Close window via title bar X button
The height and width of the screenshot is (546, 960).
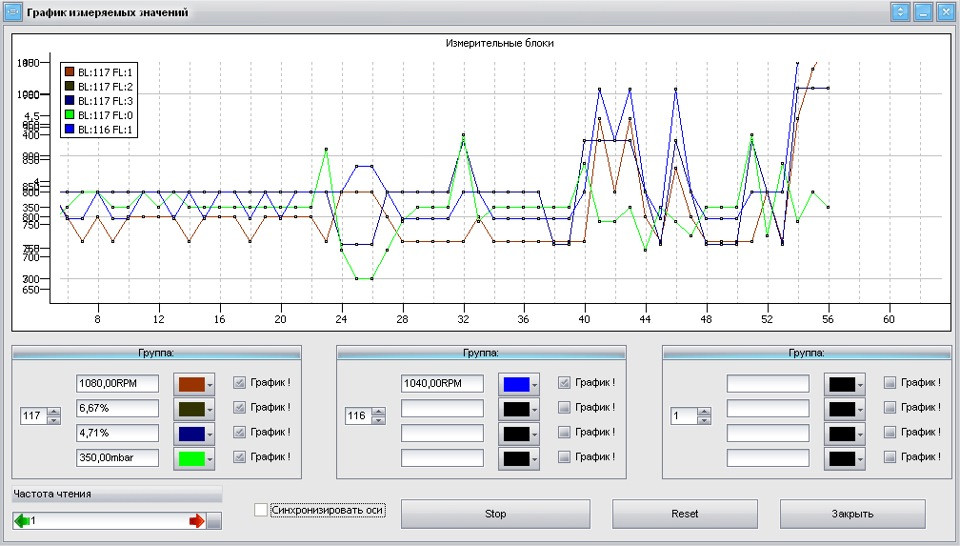click(x=946, y=12)
